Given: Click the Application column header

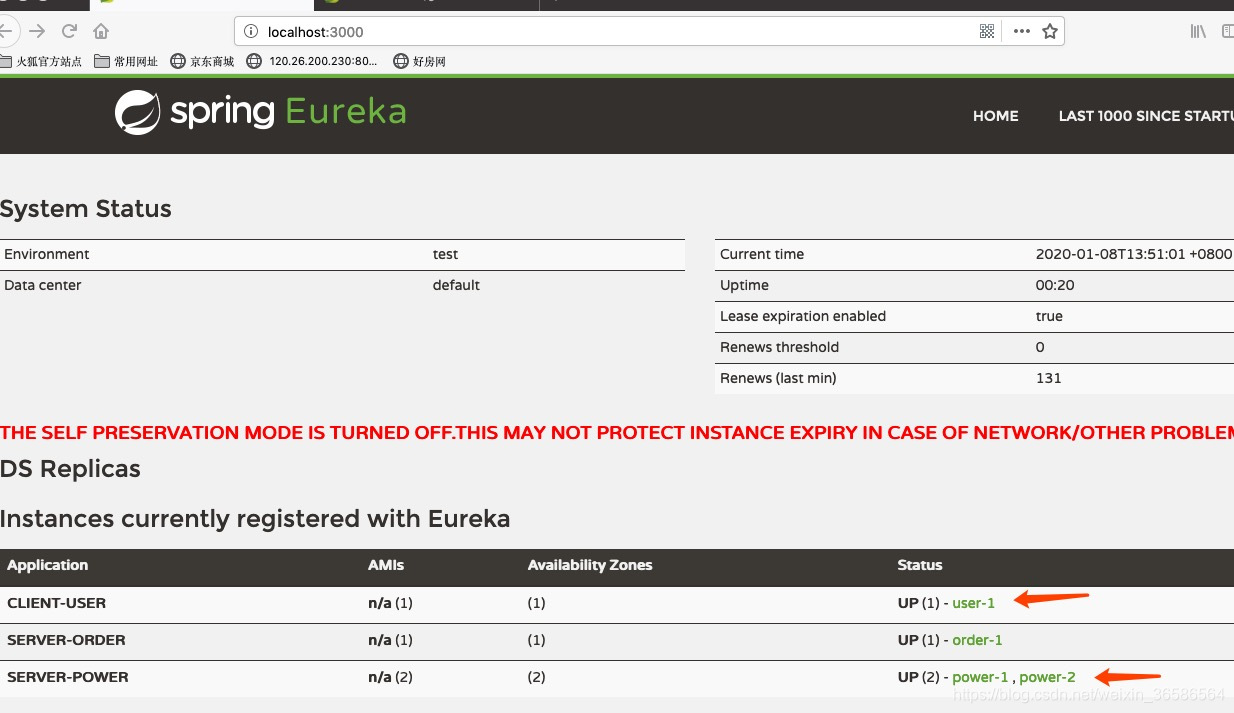Looking at the screenshot, I should (x=48, y=565).
